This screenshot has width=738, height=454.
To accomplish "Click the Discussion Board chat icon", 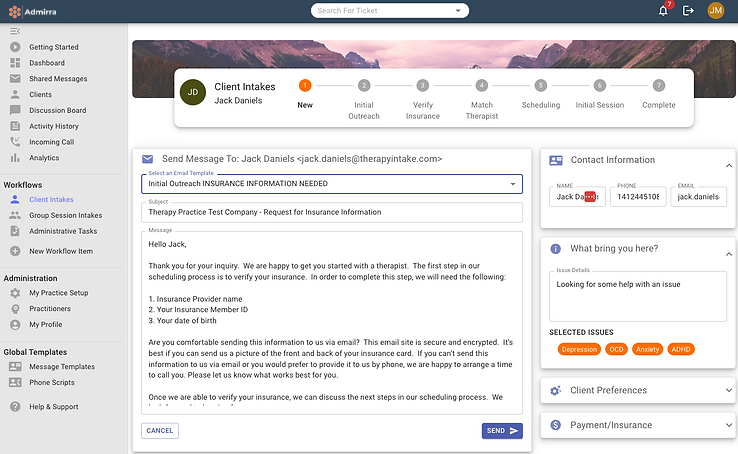I will click(x=15, y=110).
